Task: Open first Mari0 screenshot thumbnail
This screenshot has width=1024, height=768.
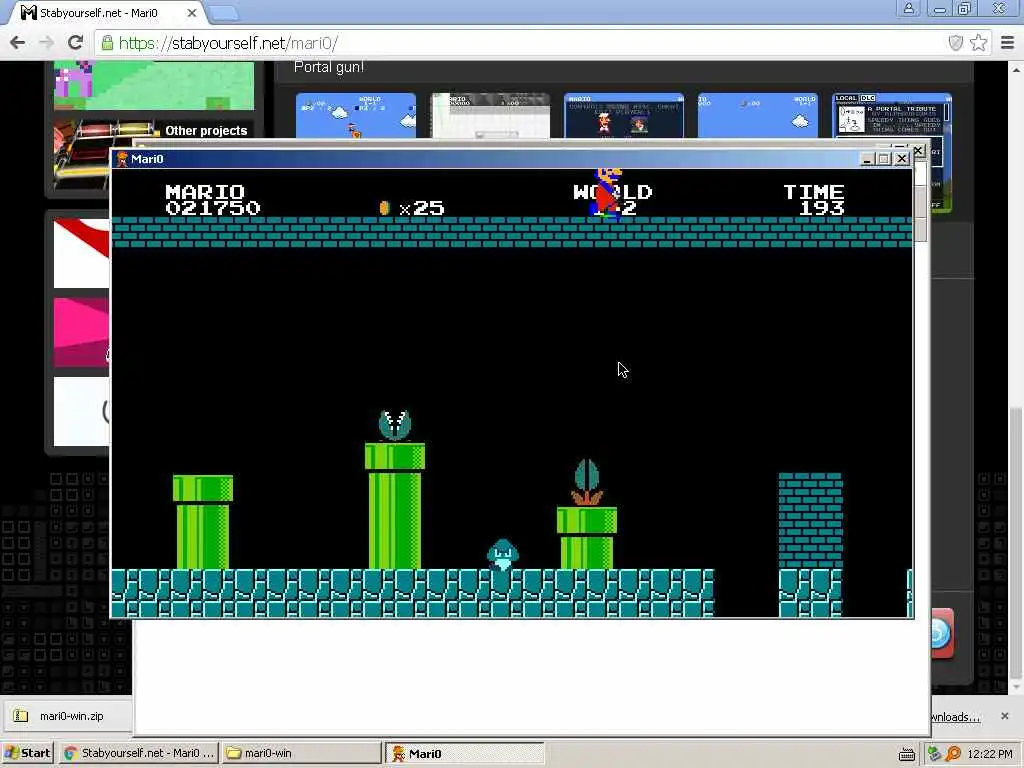Action: click(356, 116)
